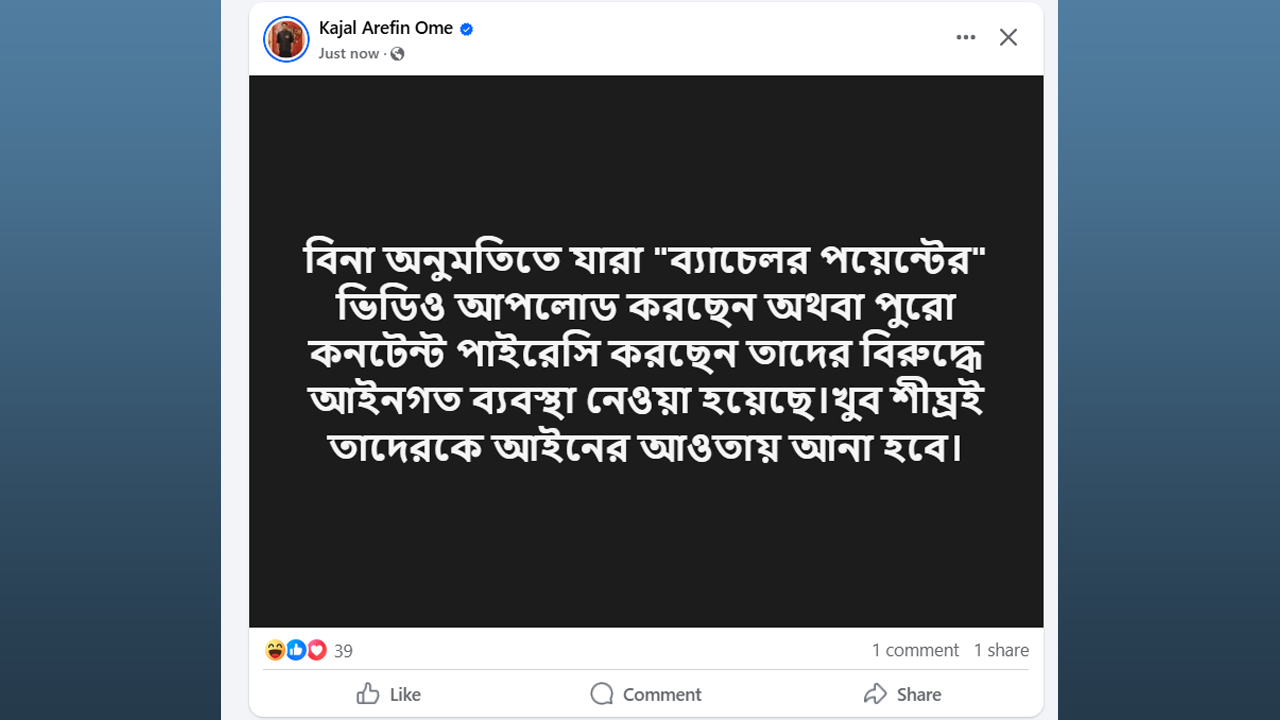The height and width of the screenshot is (720, 1280).
Task: Click the outlined thumbs-up icon beside Like
Action: pos(368,694)
